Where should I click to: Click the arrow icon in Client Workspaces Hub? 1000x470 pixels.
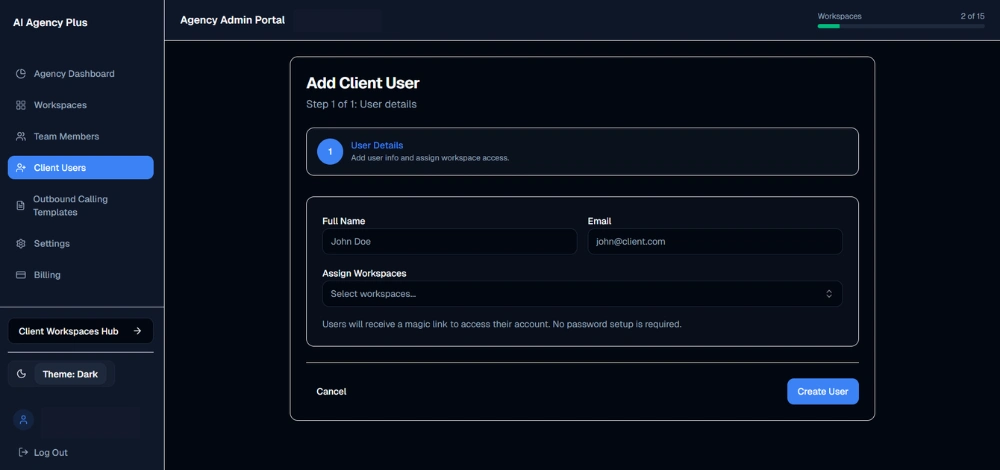[137, 331]
